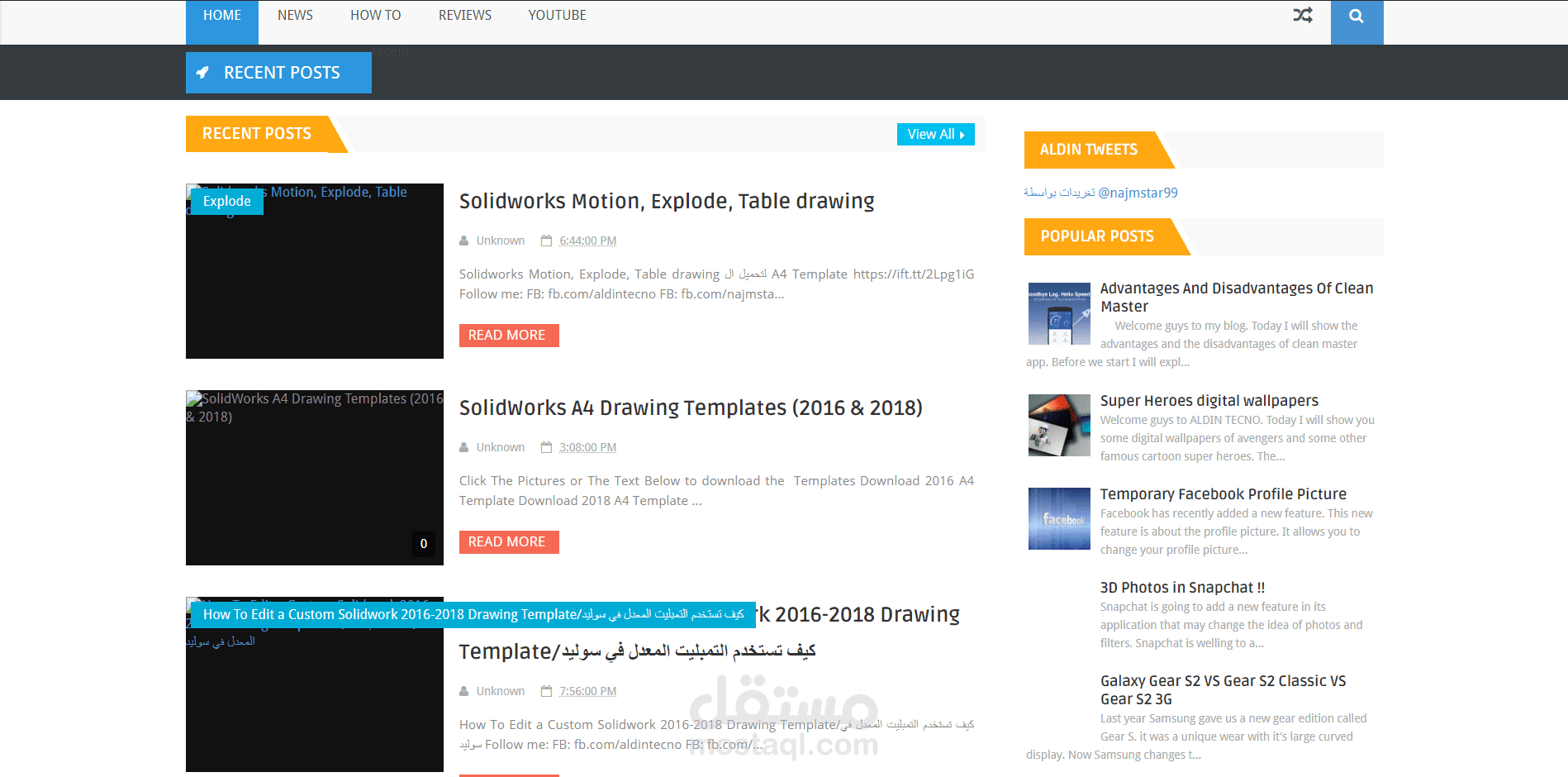Open the search magnifier icon

[x=1357, y=16]
